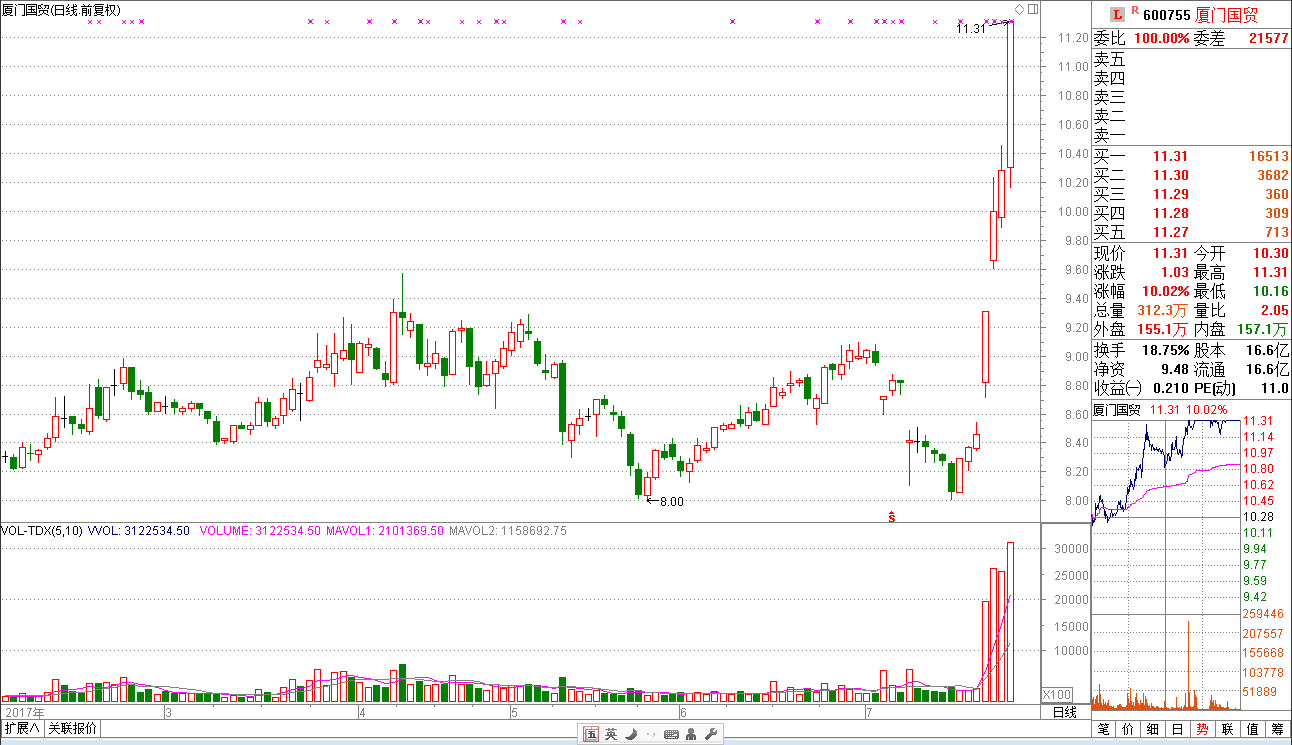Click the PE(动) 11.0 value

tap(1275, 388)
